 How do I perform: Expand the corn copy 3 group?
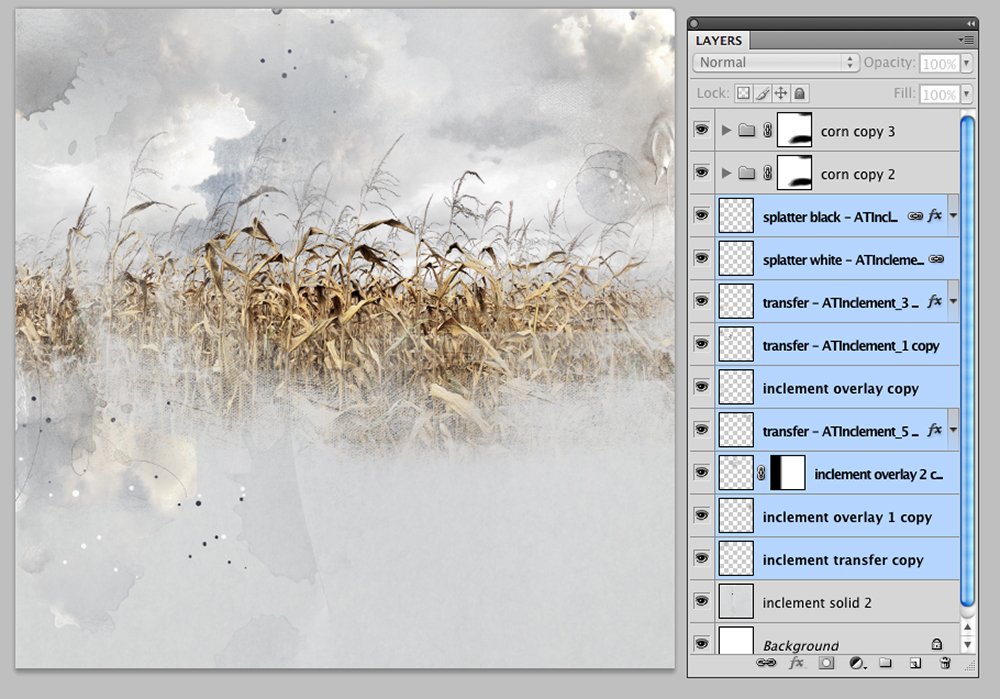tap(726, 130)
